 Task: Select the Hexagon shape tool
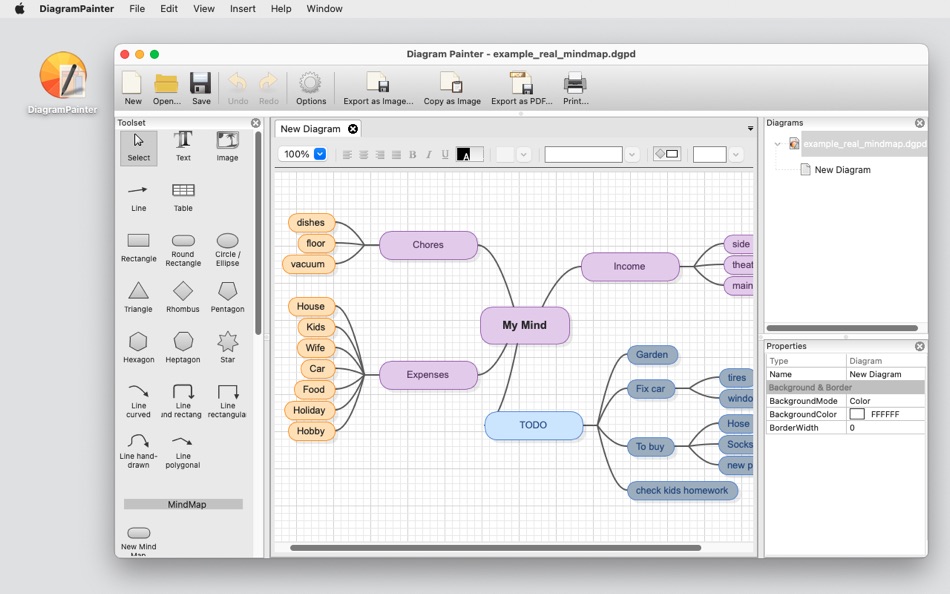139,348
